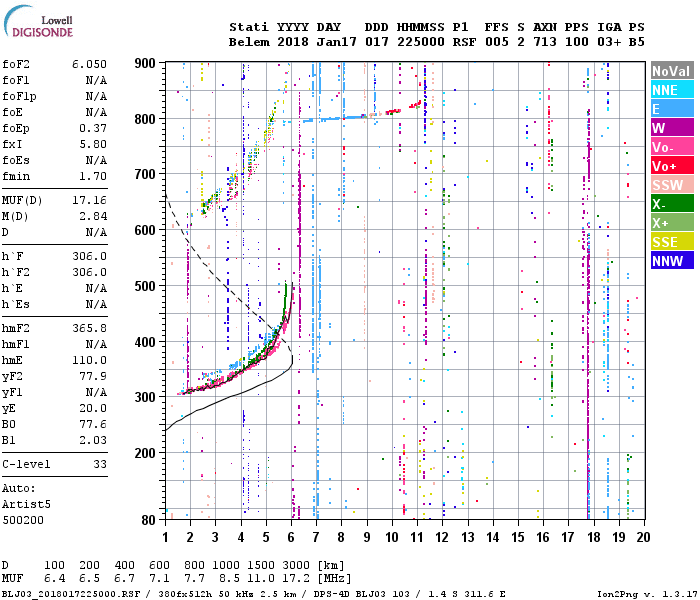The image size is (700, 600).
Task: Click the file name BLJ03_2018017225000.RSF
Action: (71, 594)
